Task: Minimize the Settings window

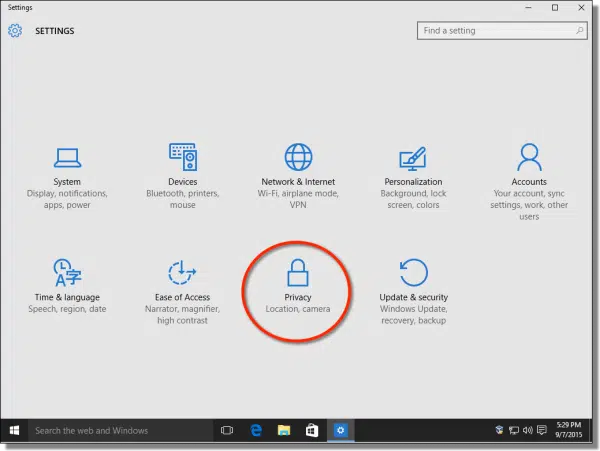Action: point(528,7)
